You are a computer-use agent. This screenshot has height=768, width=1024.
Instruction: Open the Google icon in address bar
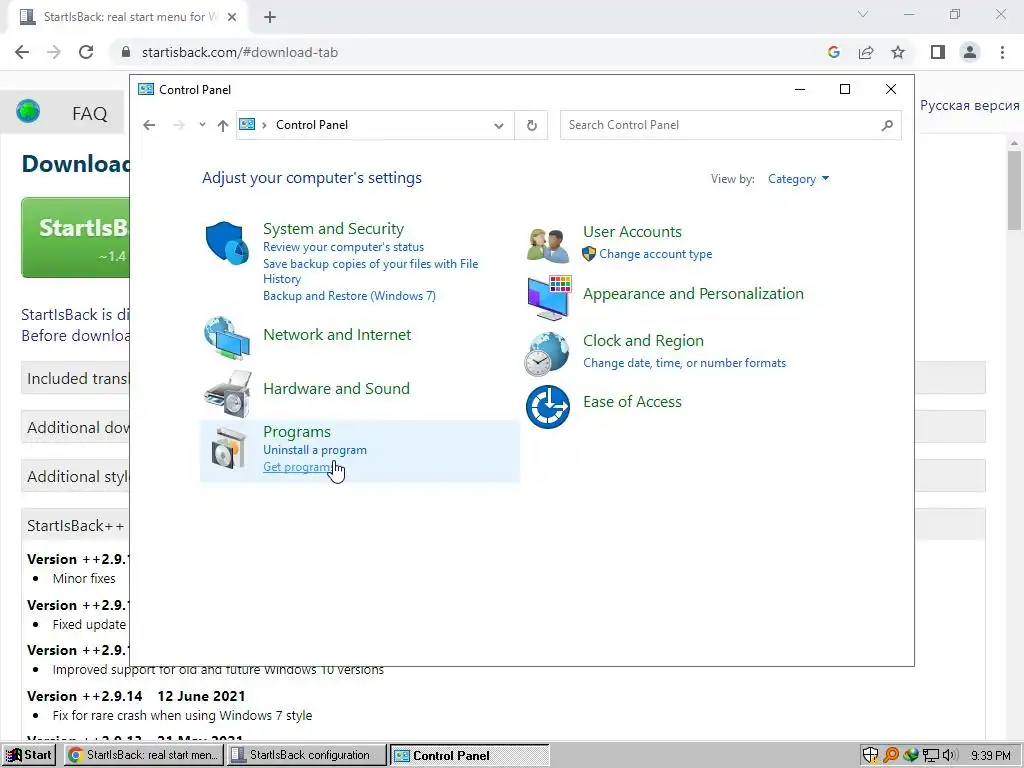833,52
